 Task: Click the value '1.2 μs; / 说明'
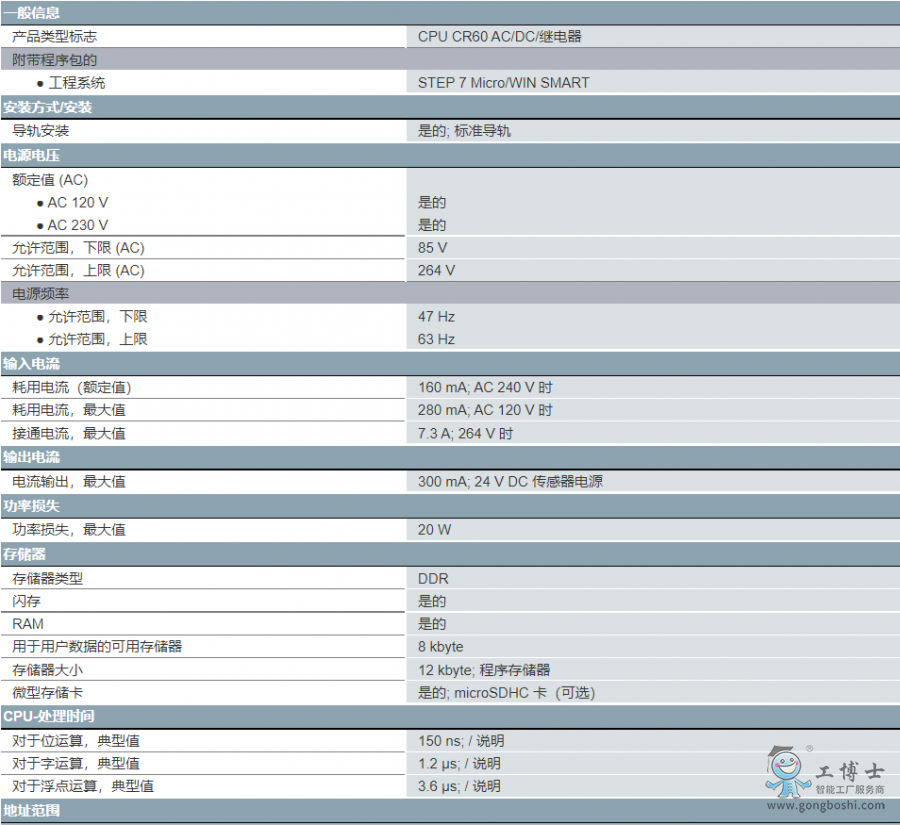click(459, 764)
